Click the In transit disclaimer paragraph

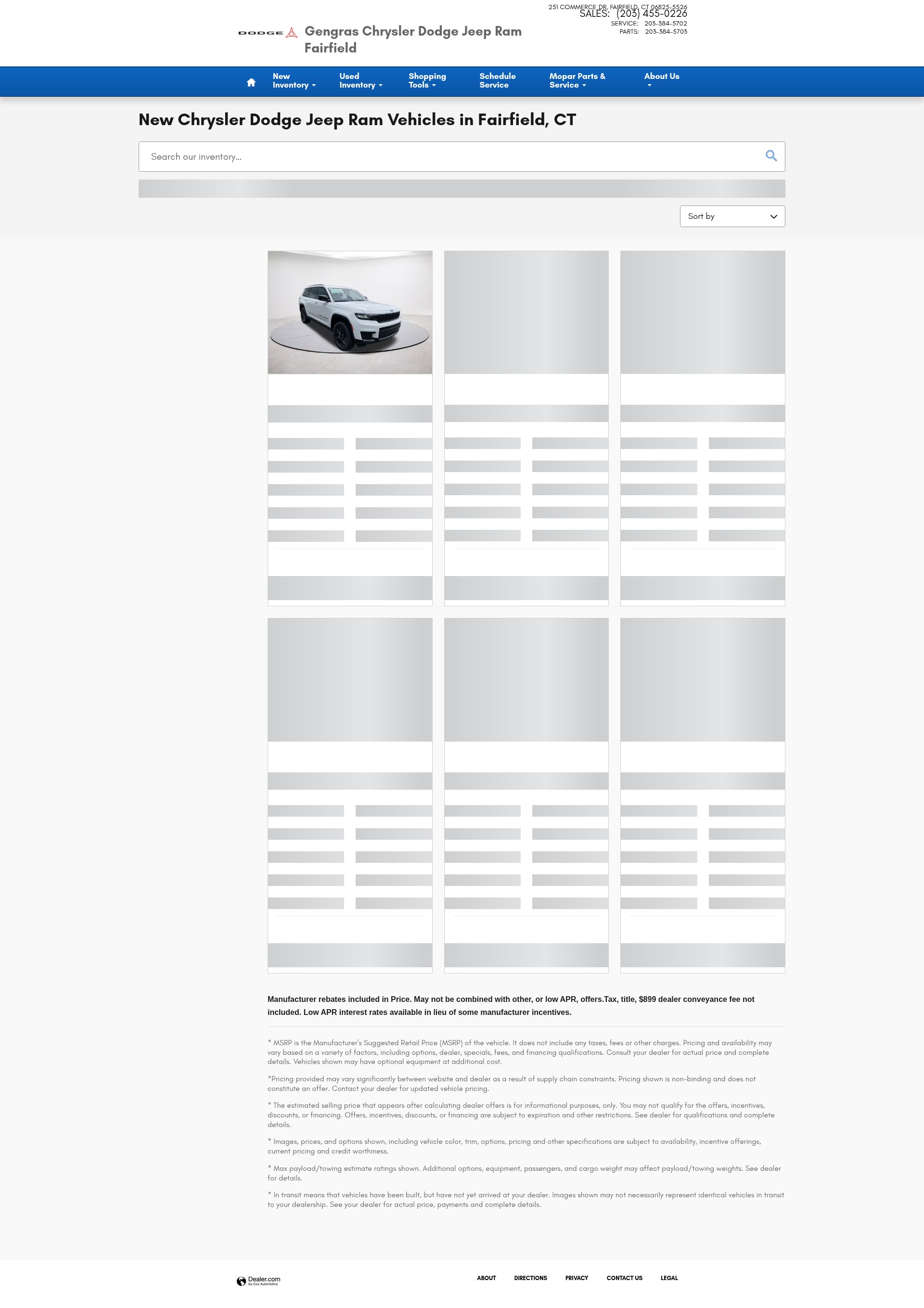[526, 1200]
